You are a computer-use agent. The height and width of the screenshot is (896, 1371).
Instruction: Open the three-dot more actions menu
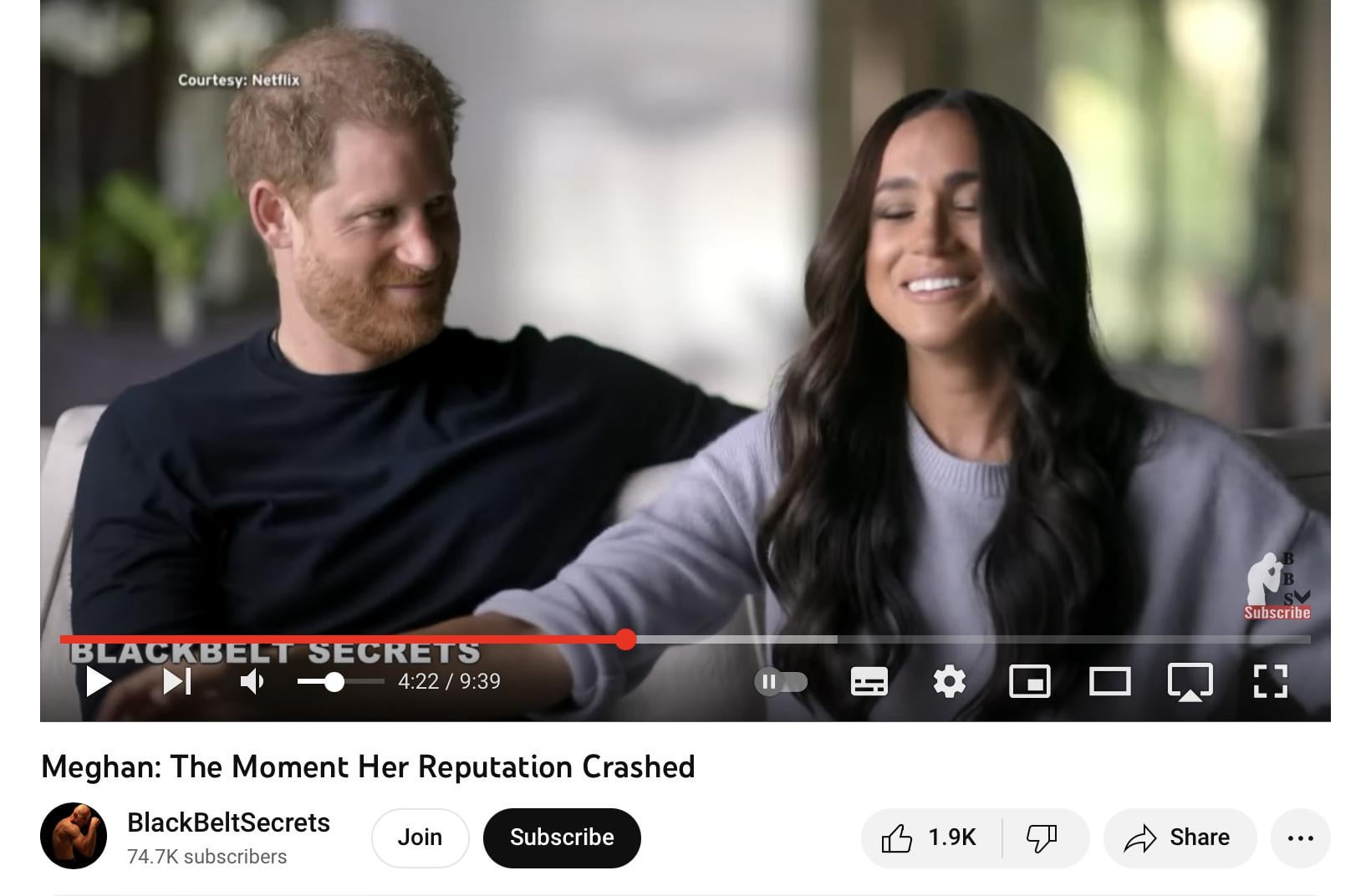click(1300, 837)
